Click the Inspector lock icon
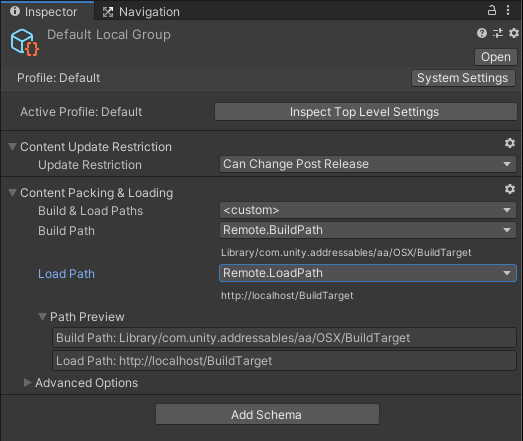Screen dimensions: 523x441 [492, 10]
